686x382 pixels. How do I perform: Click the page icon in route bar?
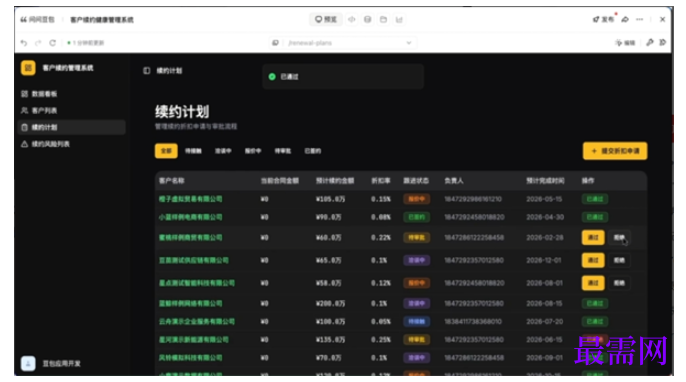coord(275,43)
